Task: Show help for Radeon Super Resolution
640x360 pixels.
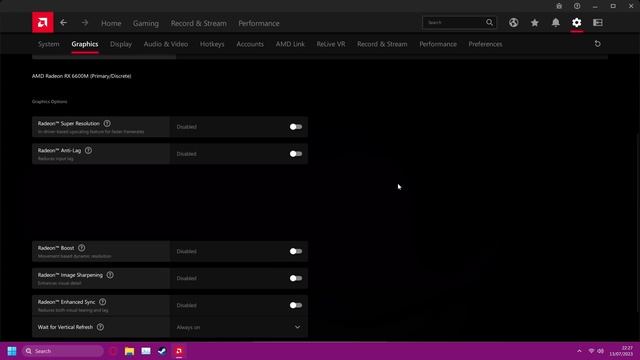Action: pyautogui.click(x=107, y=123)
